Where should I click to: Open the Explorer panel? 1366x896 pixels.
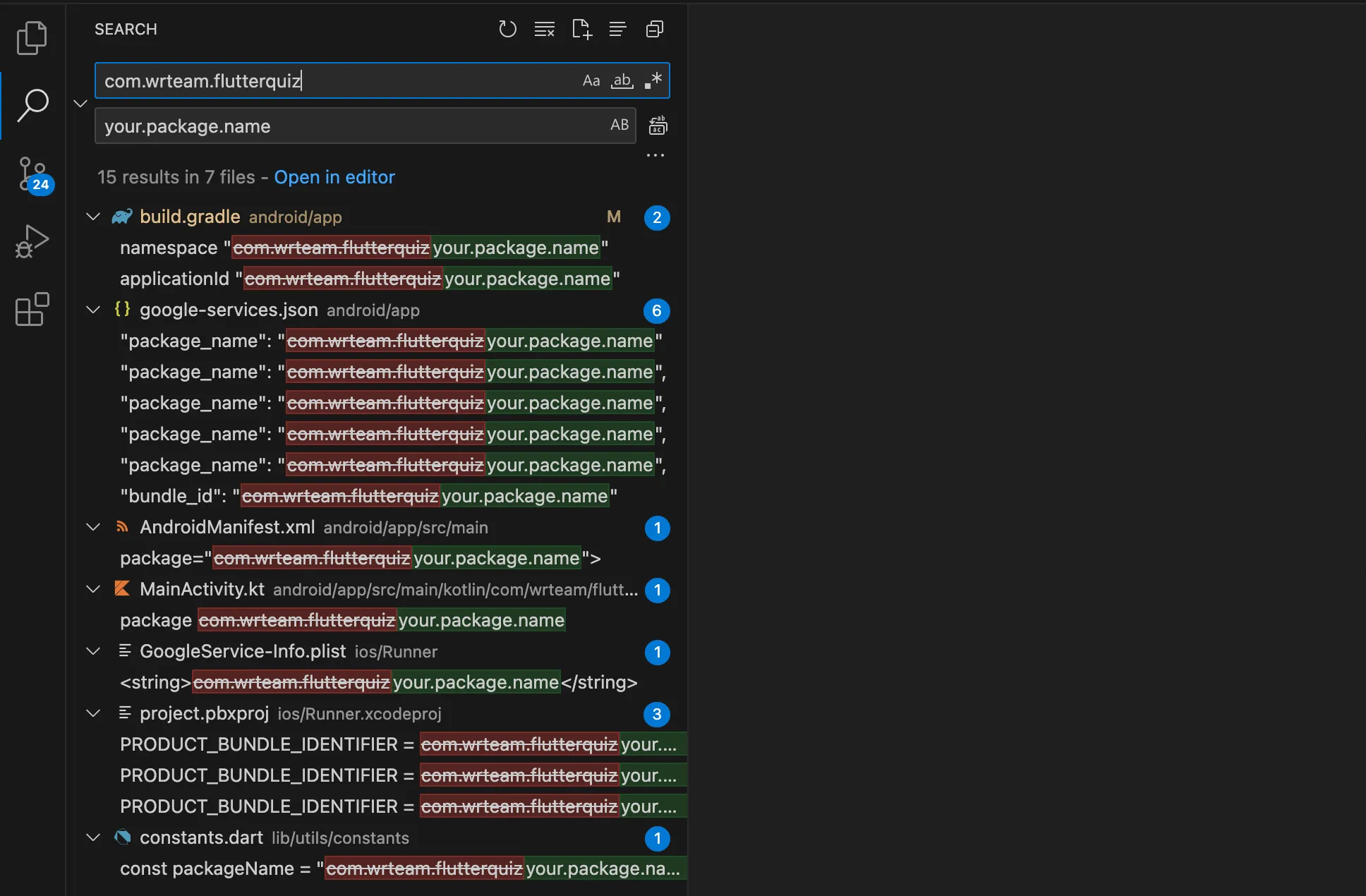[x=31, y=38]
